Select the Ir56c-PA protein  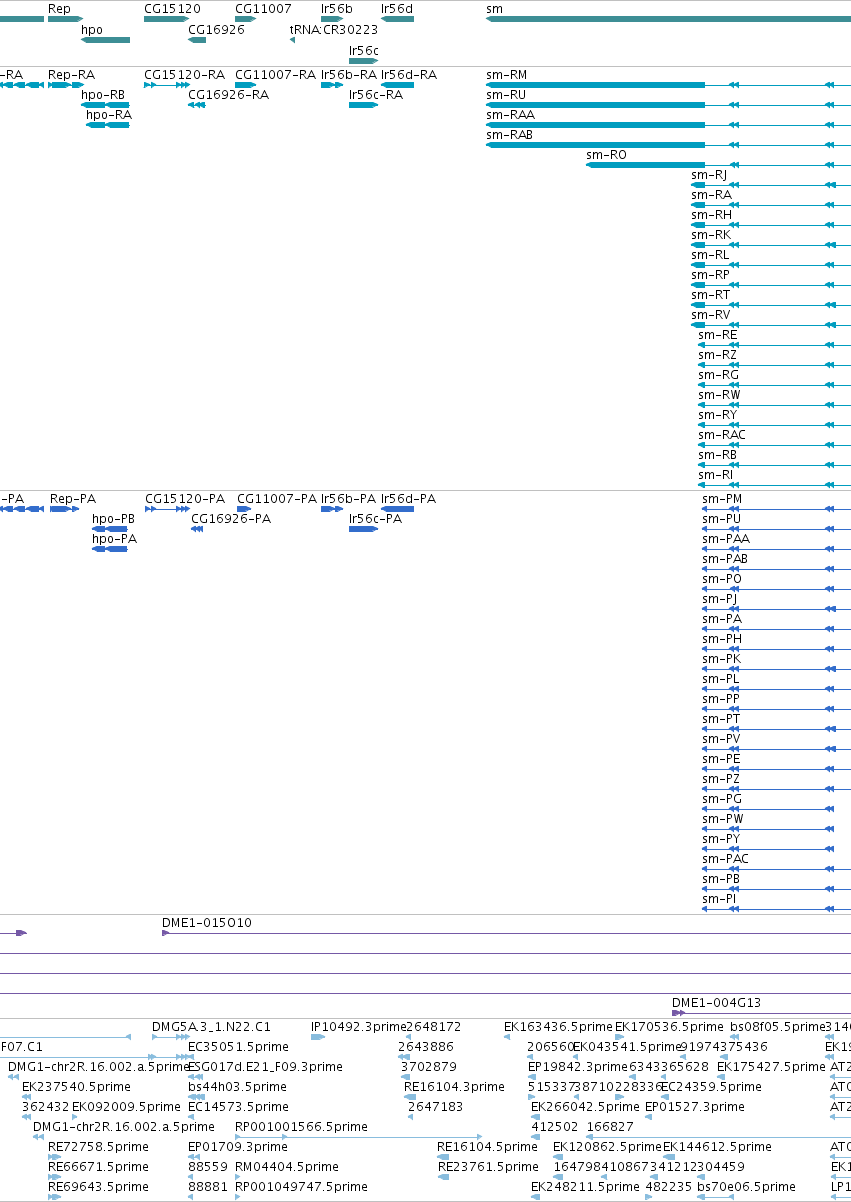[363, 529]
